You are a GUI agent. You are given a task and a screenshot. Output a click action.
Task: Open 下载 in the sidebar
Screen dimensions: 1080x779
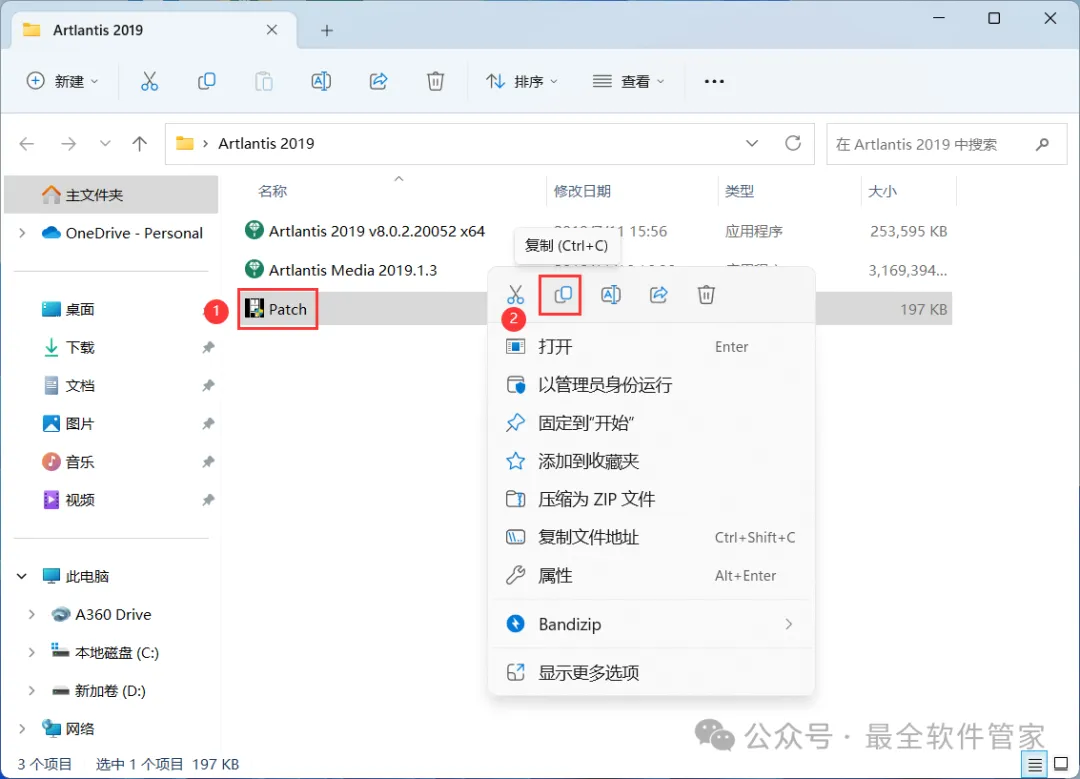pyautogui.click(x=68, y=347)
